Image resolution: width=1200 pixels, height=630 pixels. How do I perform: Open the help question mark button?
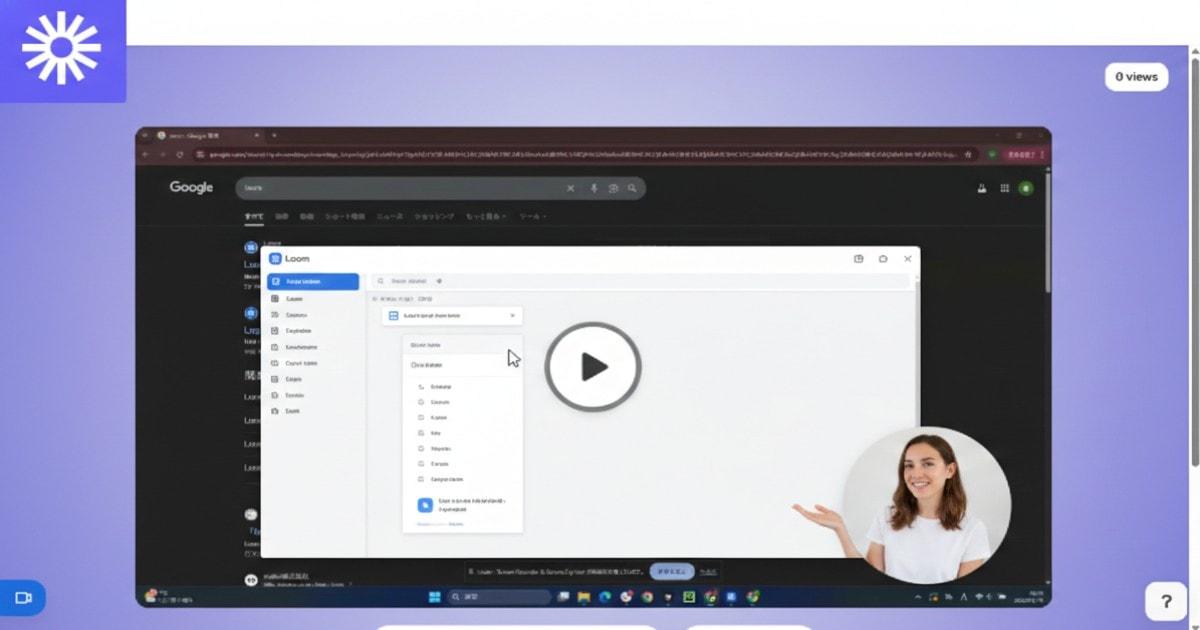(1165, 601)
